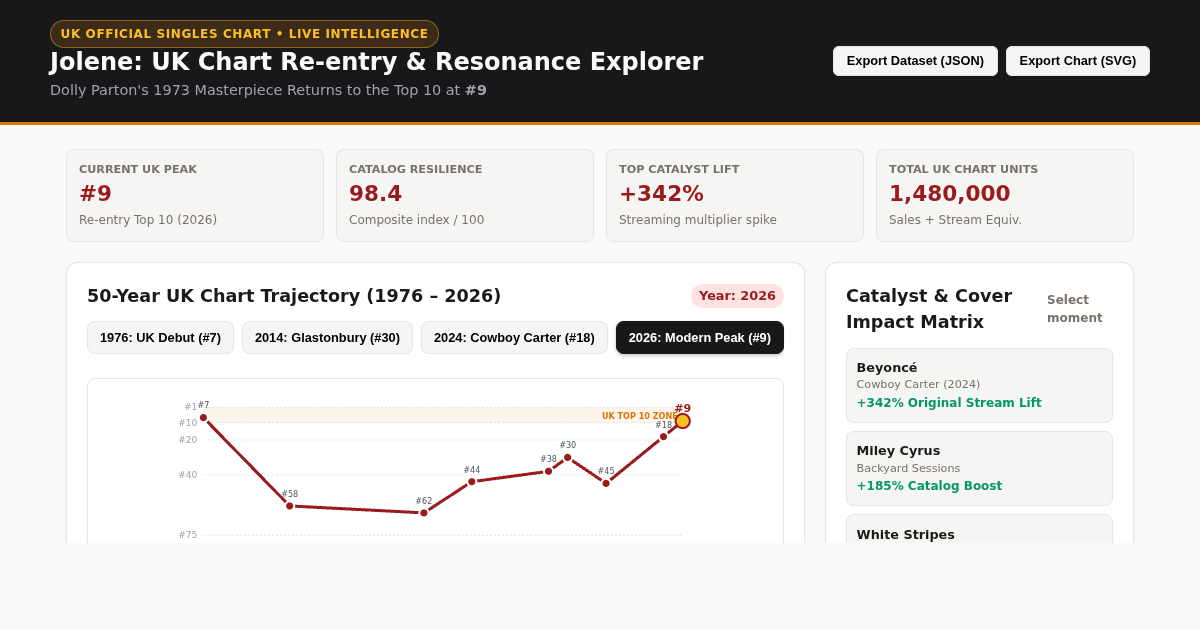Click the #58 data point on chart
The height and width of the screenshot is (630, 1200).
coord(290,506)
